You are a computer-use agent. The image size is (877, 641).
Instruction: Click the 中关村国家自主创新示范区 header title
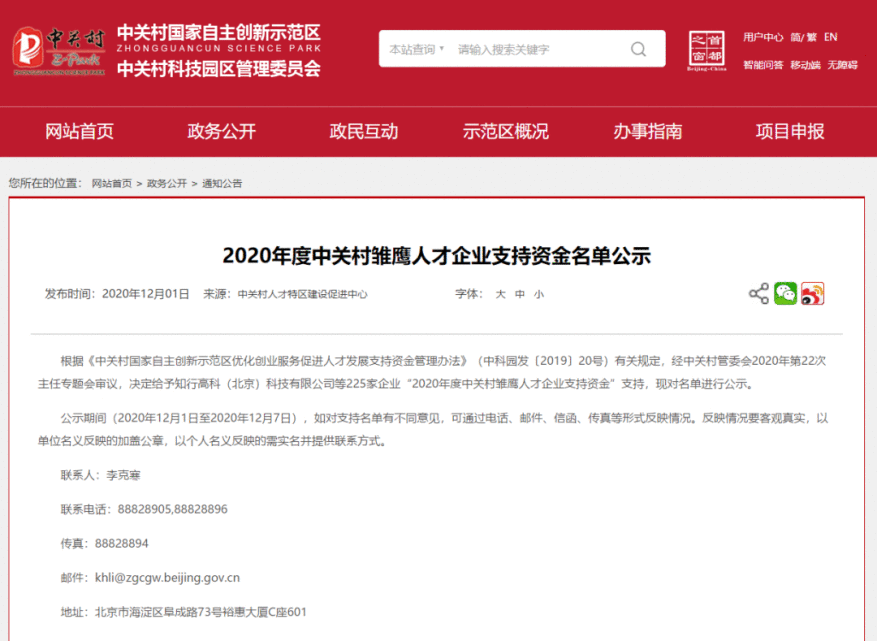click(219, 32)
